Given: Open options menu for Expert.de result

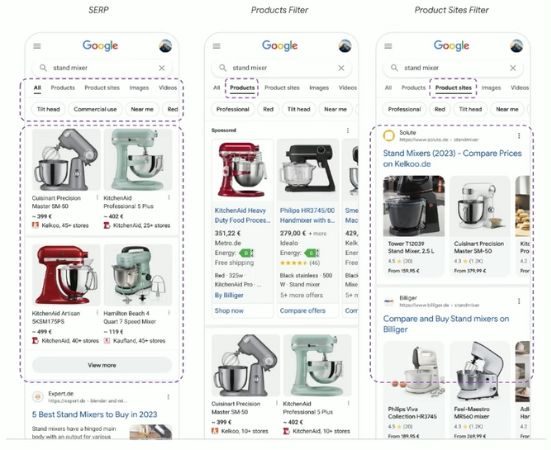Looking at the screenshot, I should coord(168,397).
